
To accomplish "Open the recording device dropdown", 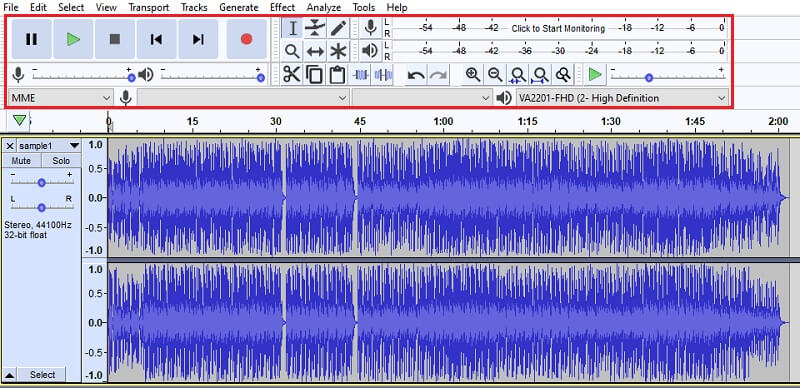I will 243,98.
